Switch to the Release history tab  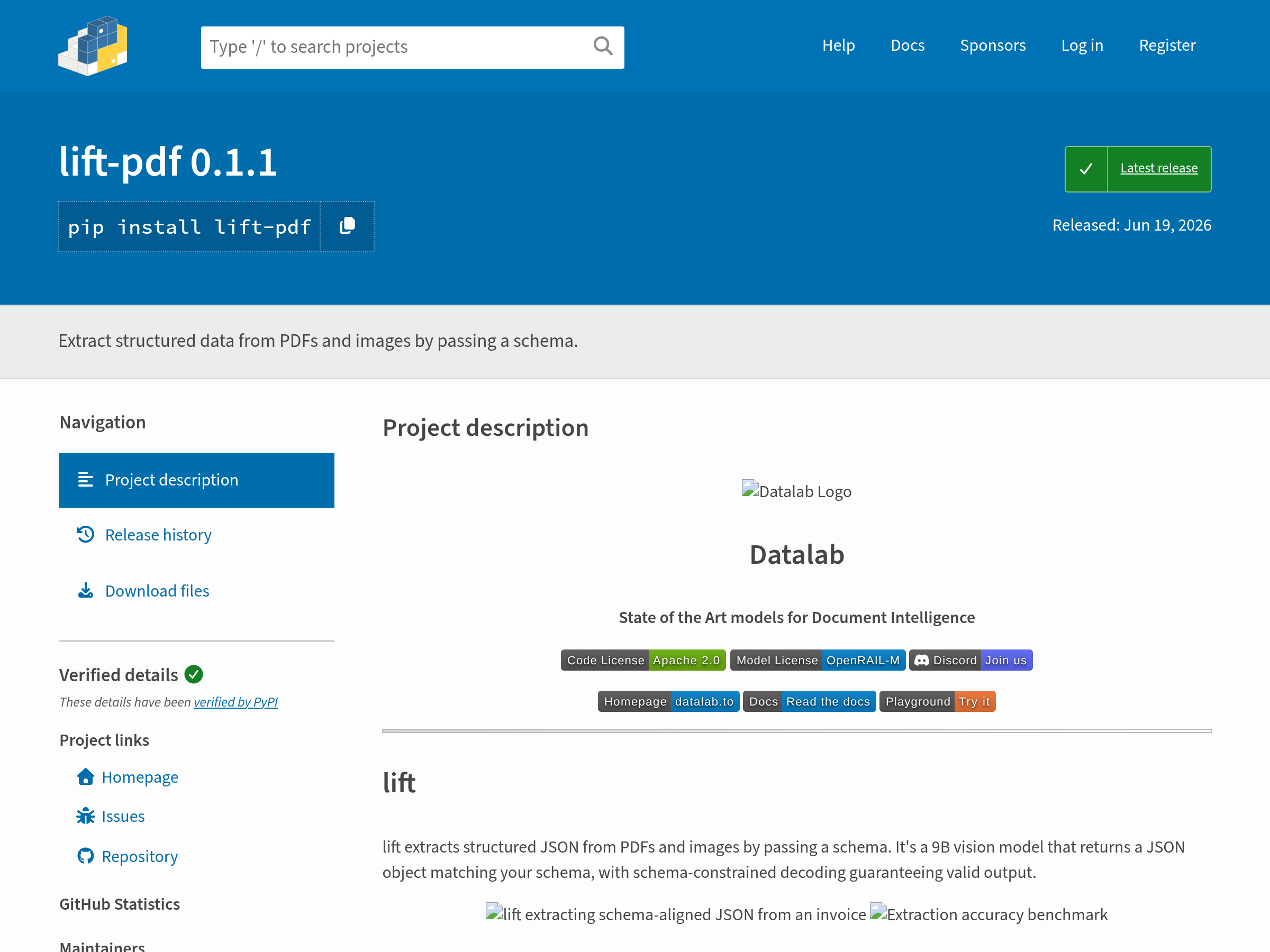click(x=196, y=535)
